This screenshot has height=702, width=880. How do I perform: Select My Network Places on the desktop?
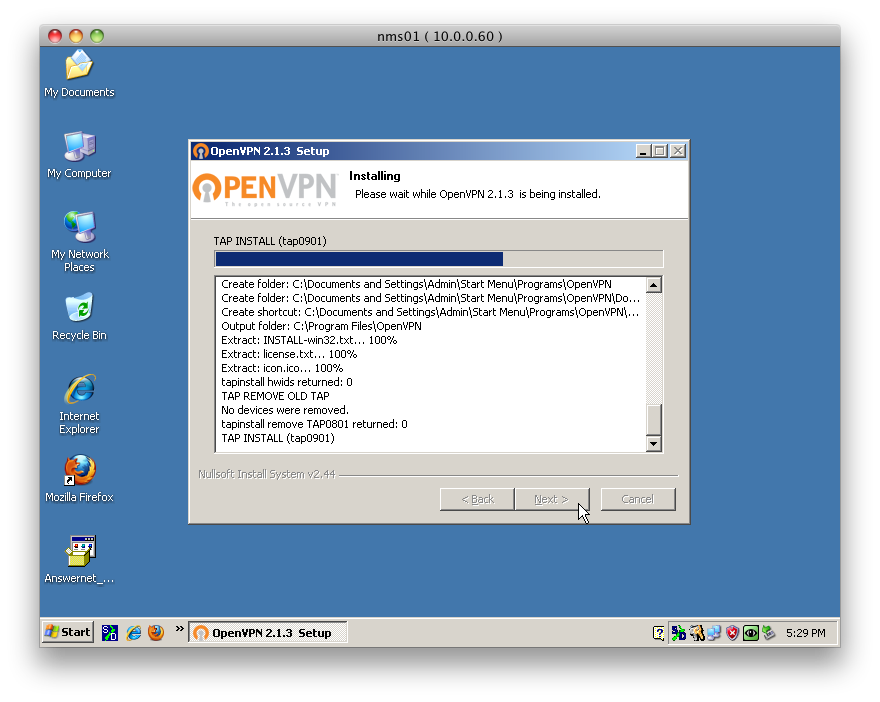(79, 242)
